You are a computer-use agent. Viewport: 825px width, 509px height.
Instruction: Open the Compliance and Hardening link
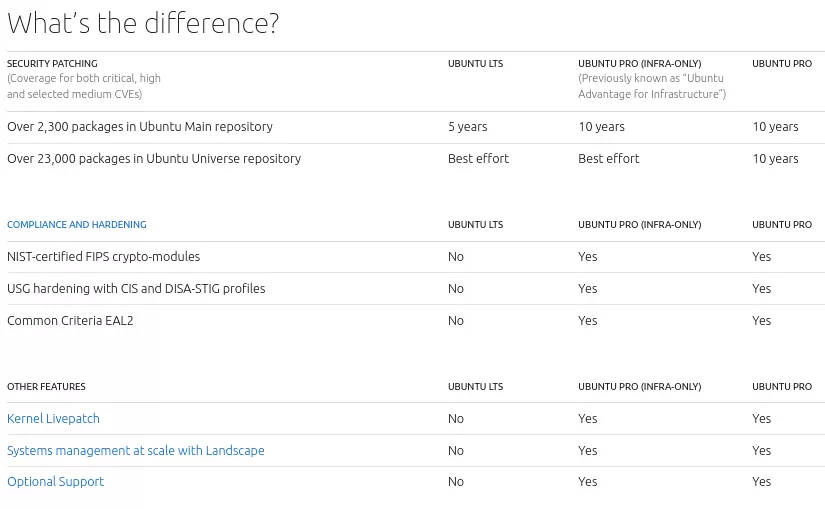tap(77, 225)
